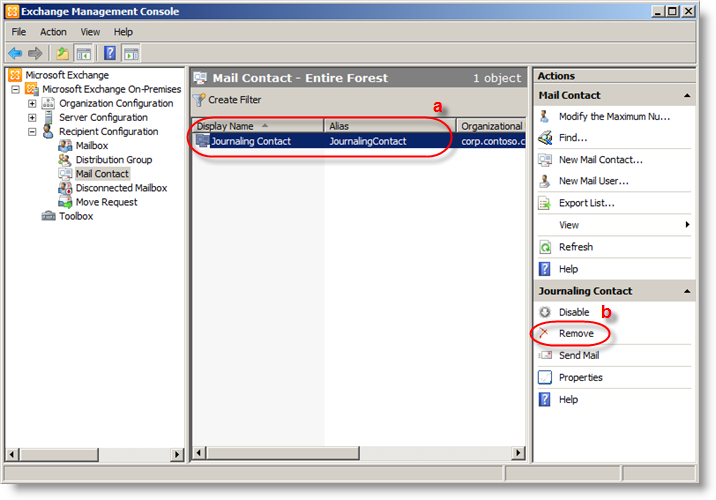Collapse the Recipient Configuration tree node
The width and height of the screenshot is (716, 500).
pyautogui.click(x=32, y=132)
